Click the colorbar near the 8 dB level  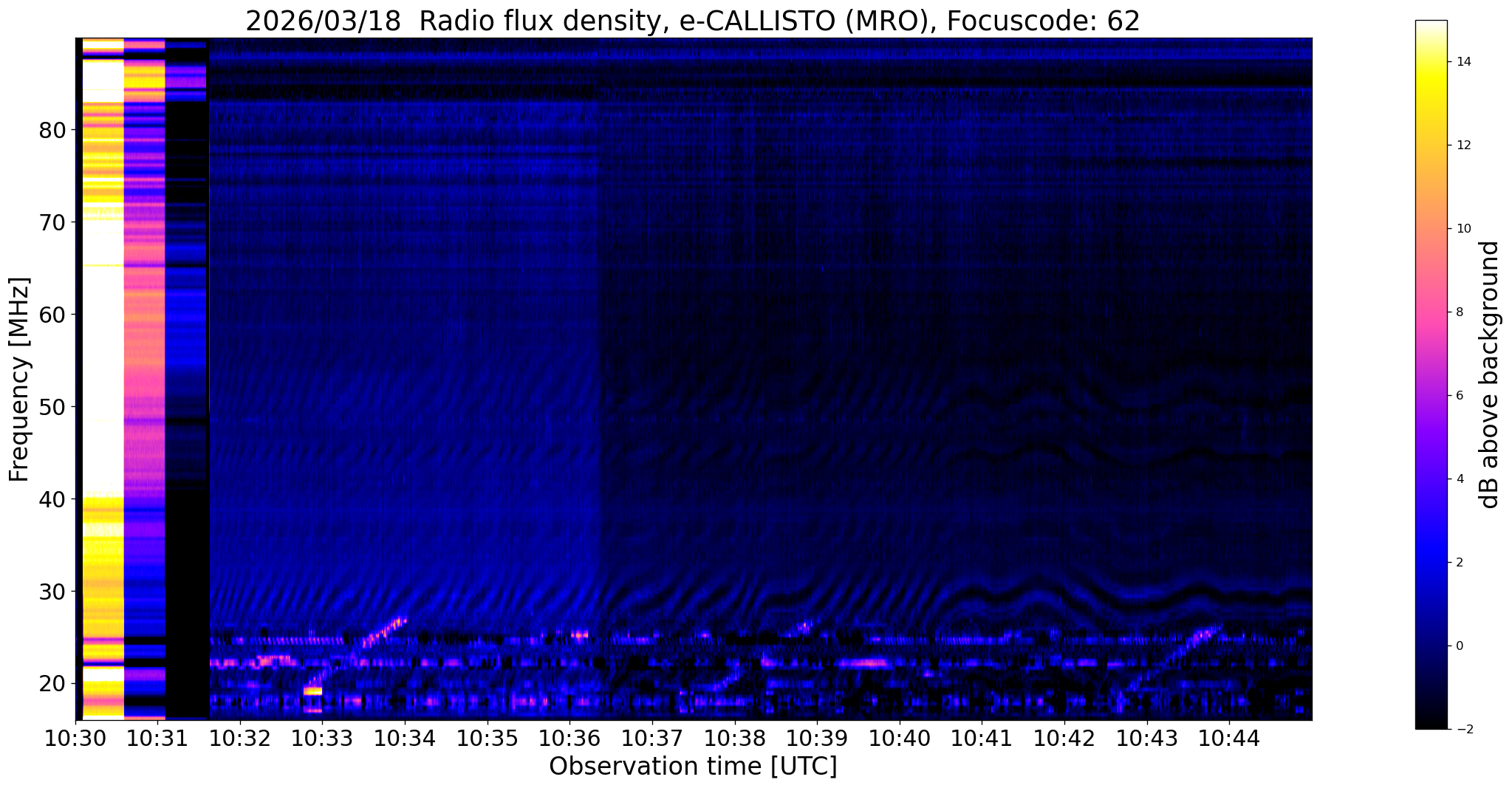(1431, 312)
